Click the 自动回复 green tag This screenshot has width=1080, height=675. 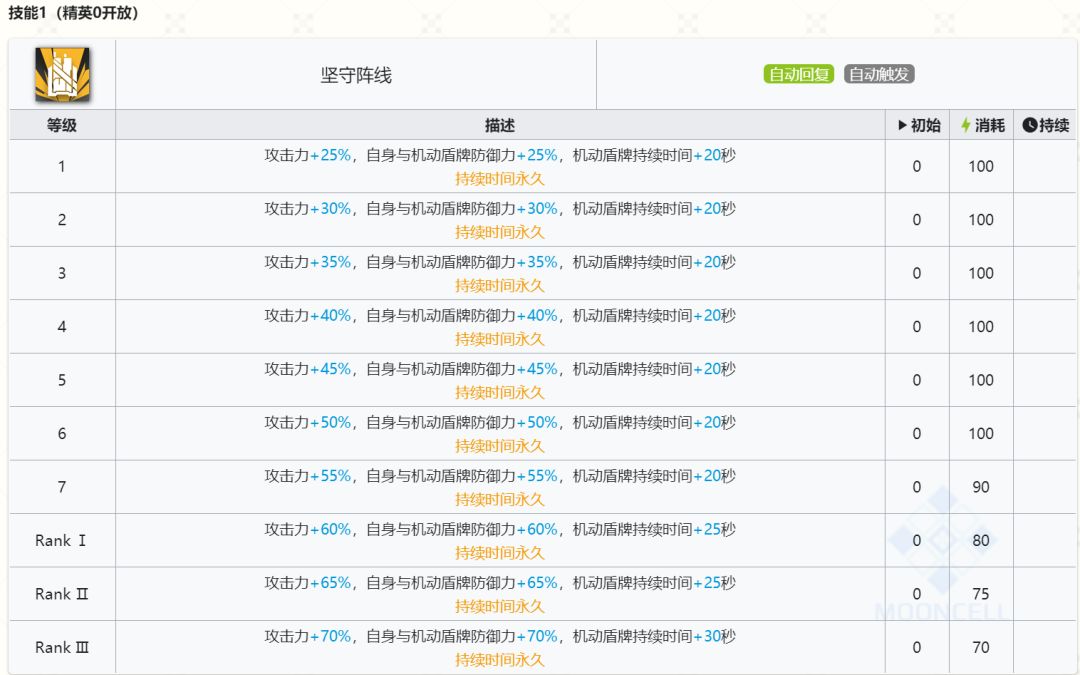point(798,75)
